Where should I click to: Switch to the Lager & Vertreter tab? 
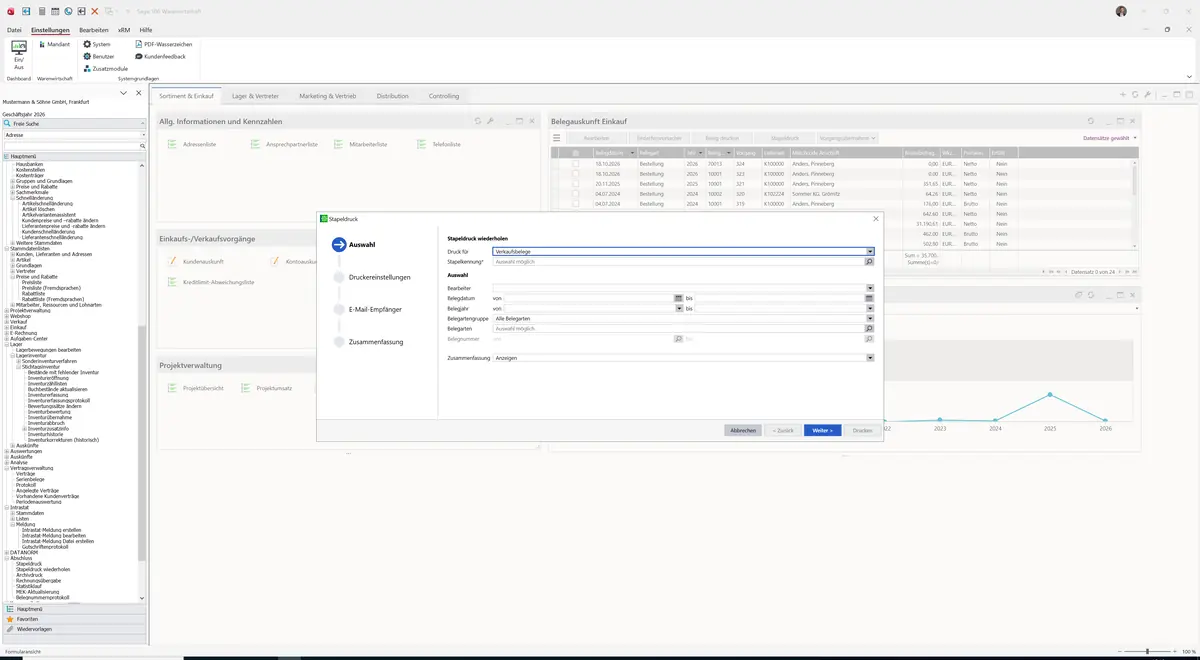point(255,96)
